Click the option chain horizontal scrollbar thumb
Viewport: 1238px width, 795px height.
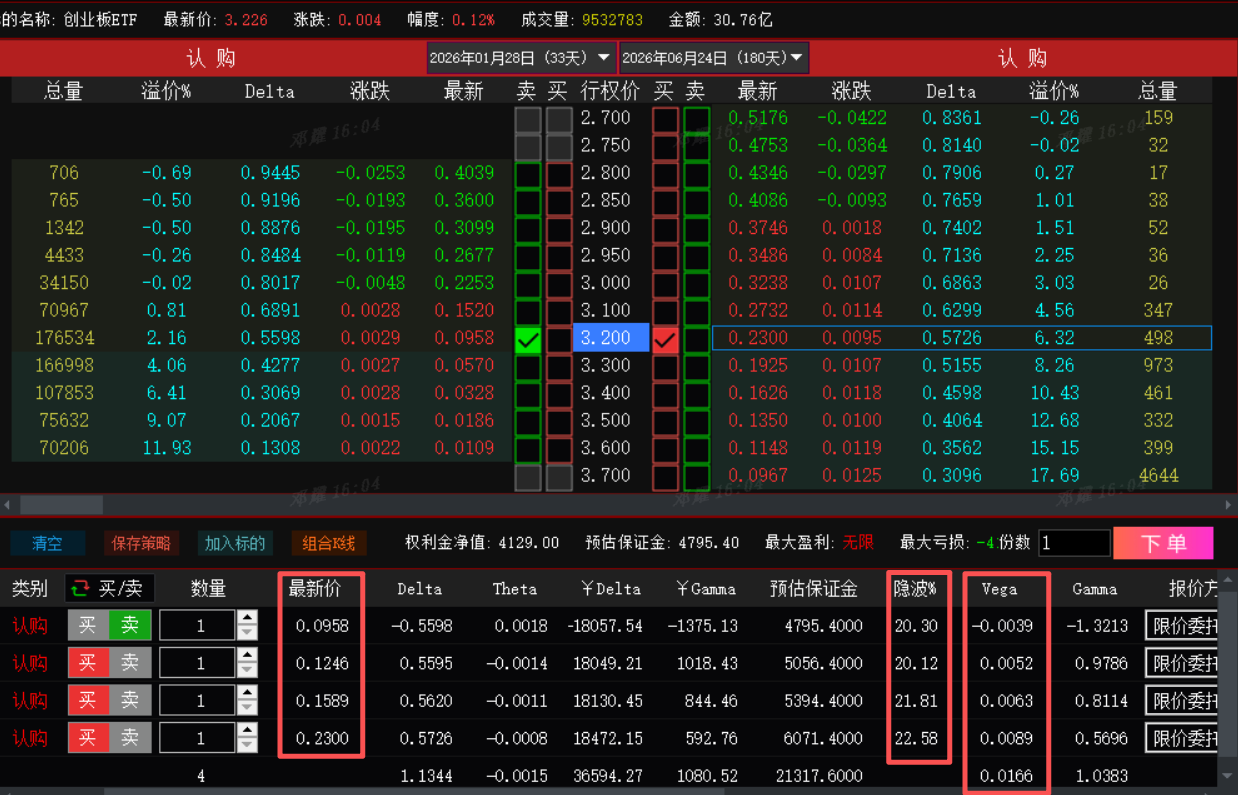61,505
